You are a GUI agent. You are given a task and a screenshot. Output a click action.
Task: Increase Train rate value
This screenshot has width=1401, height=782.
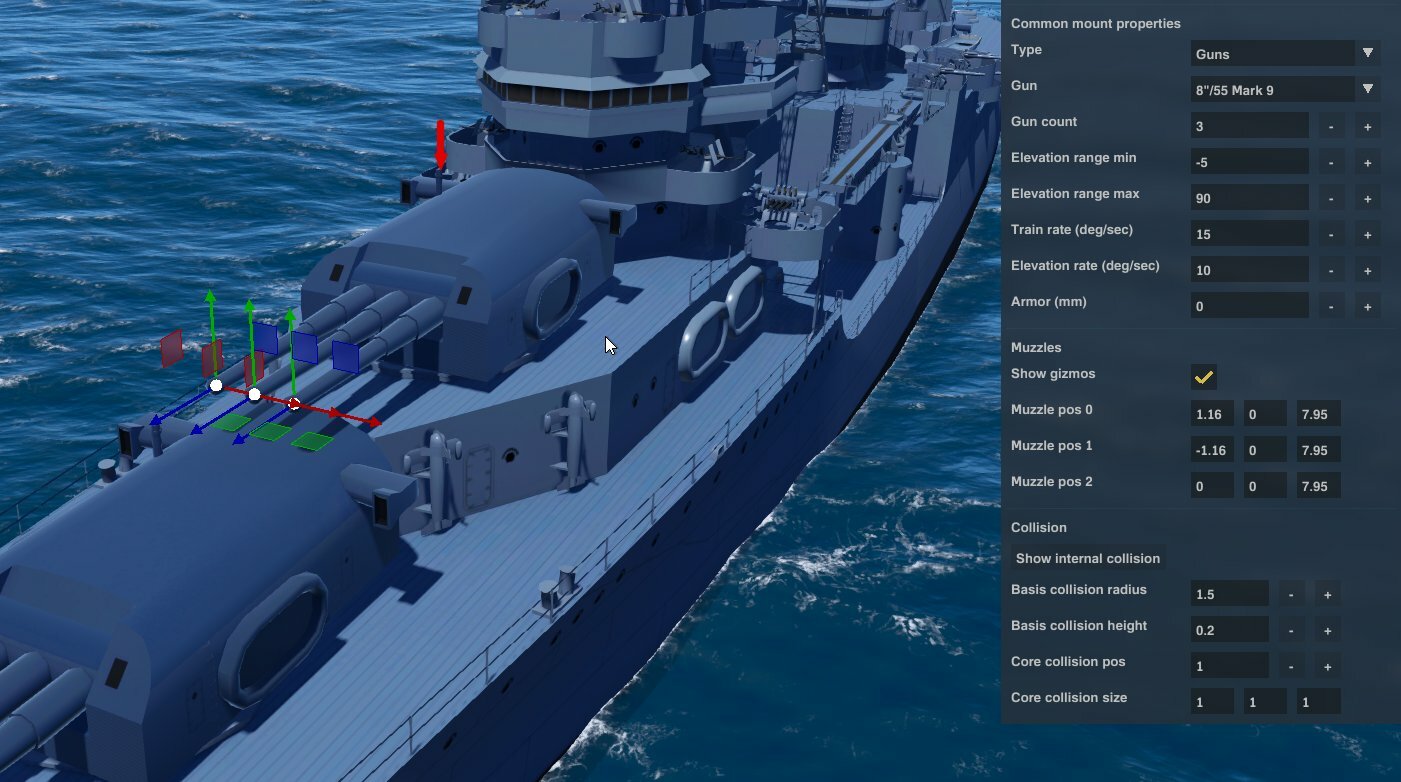[1367, 234]
